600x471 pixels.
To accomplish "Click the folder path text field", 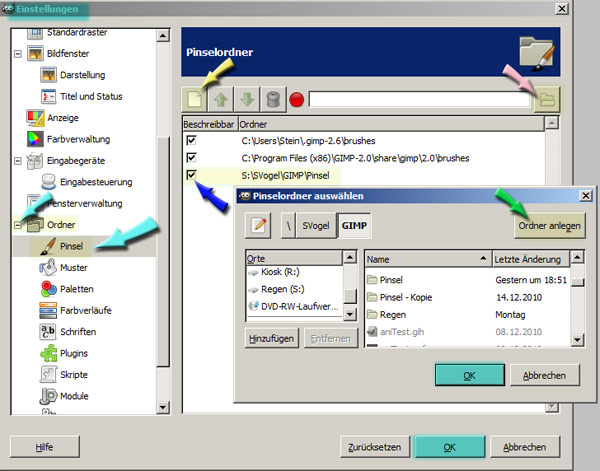I will click(418, 100).
